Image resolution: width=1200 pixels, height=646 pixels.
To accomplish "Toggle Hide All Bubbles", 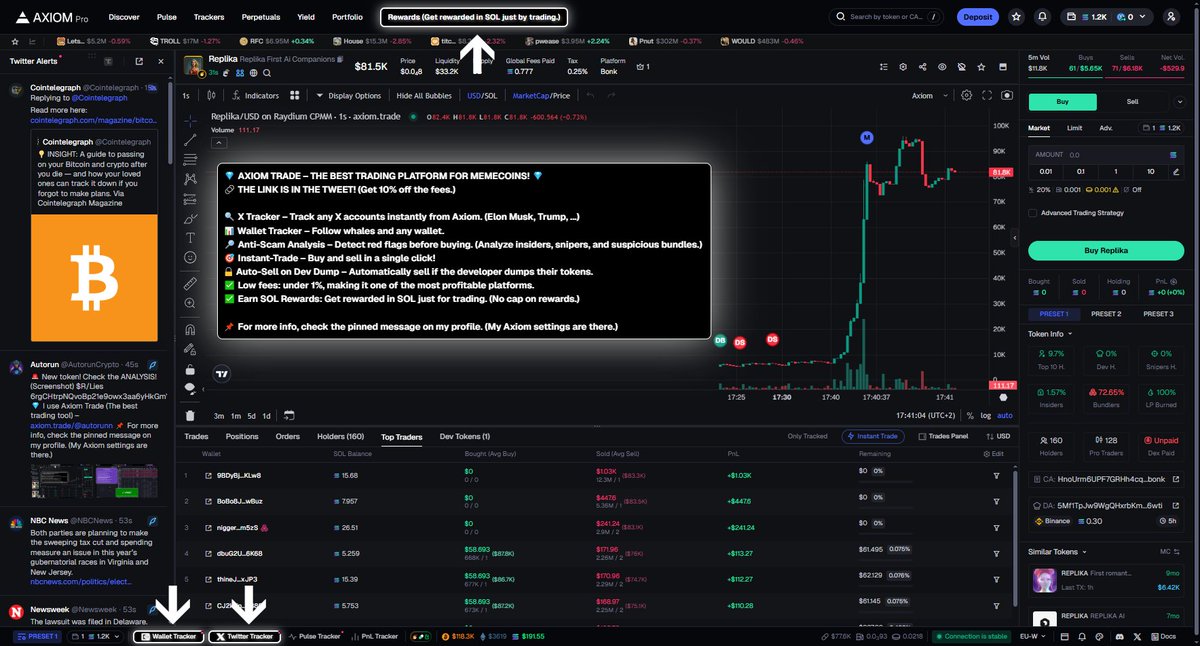I will point(425,96).
